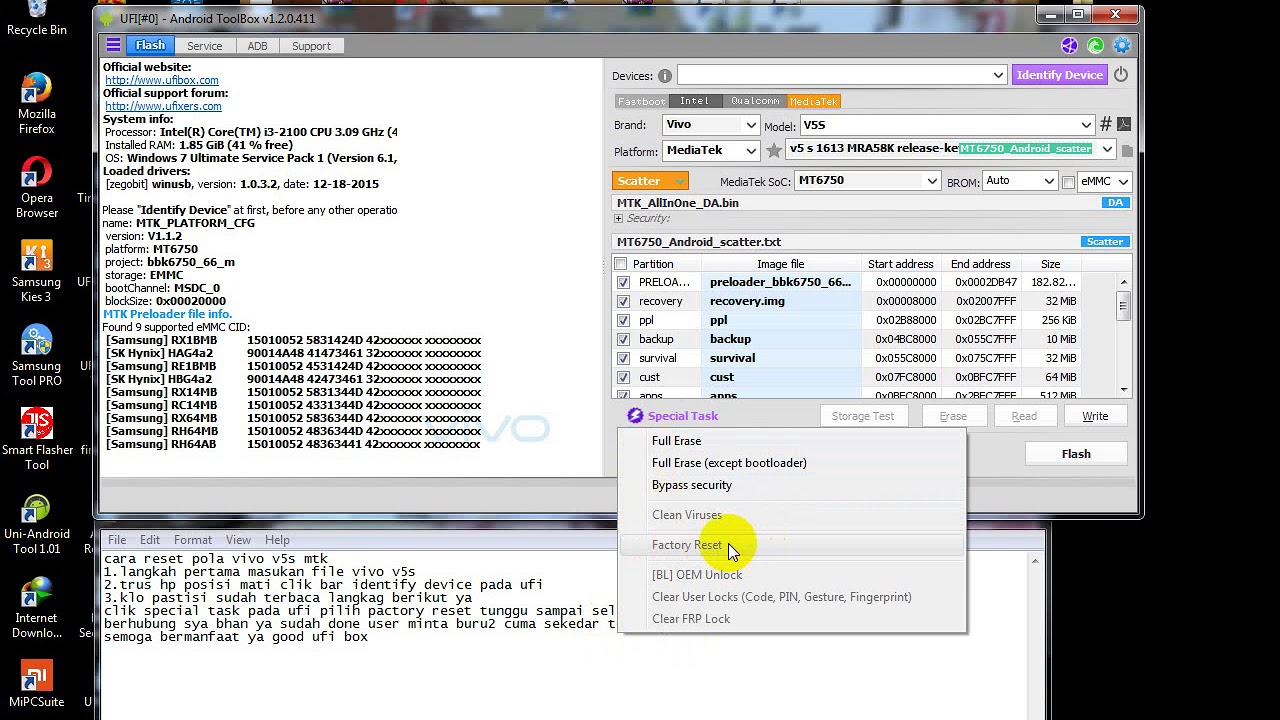Toggle the checkbox beside eMMC dropdown
This screenshot has width=1280, height=720.
pos(1068,181)
